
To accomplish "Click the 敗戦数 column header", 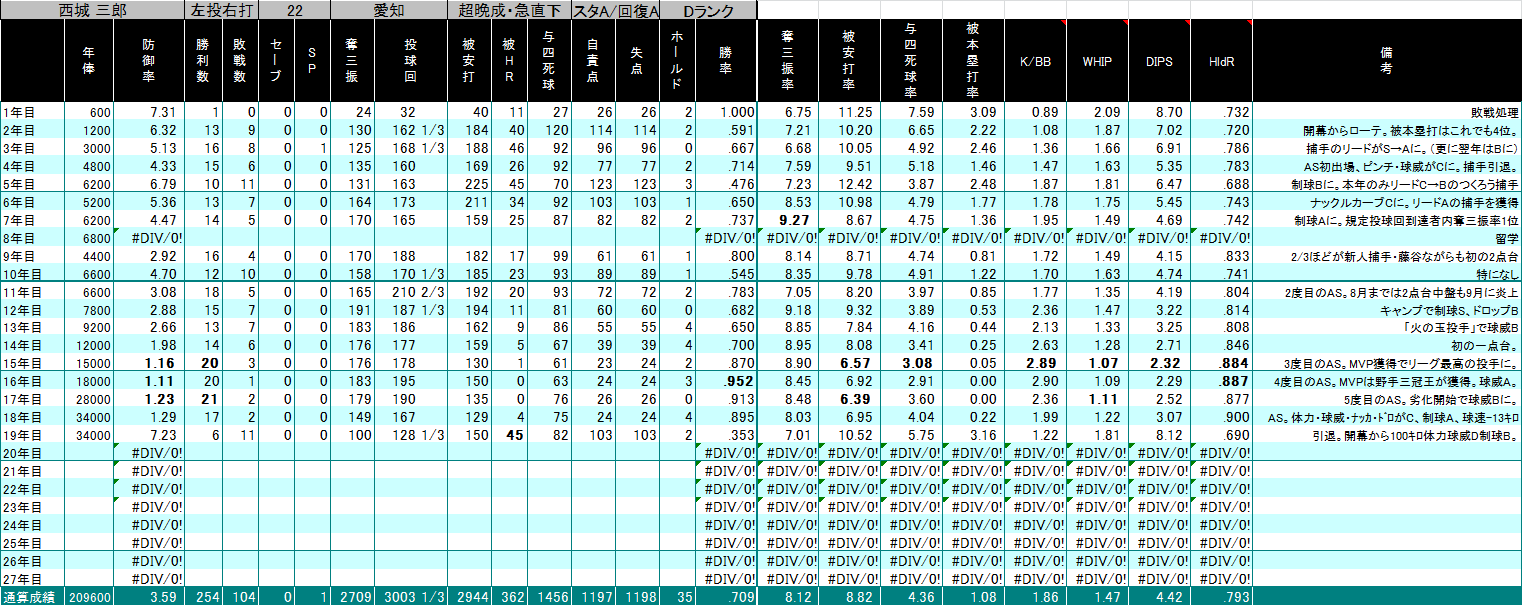I will tap(240, 61).
